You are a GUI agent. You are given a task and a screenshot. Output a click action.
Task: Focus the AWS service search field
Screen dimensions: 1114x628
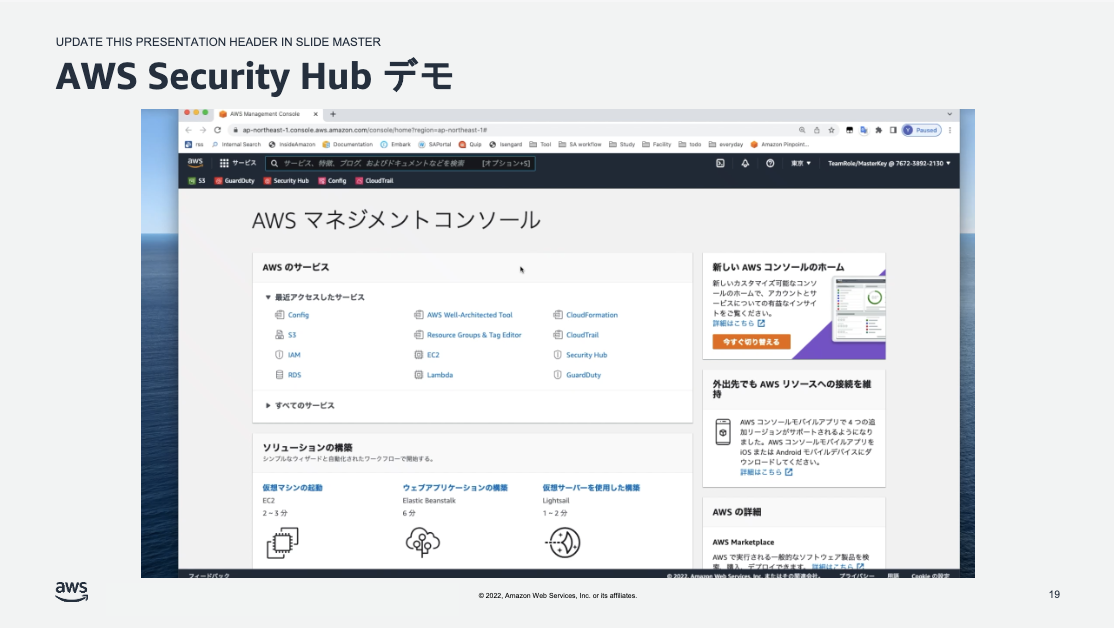pyautogui.click(x=400, y=163)
